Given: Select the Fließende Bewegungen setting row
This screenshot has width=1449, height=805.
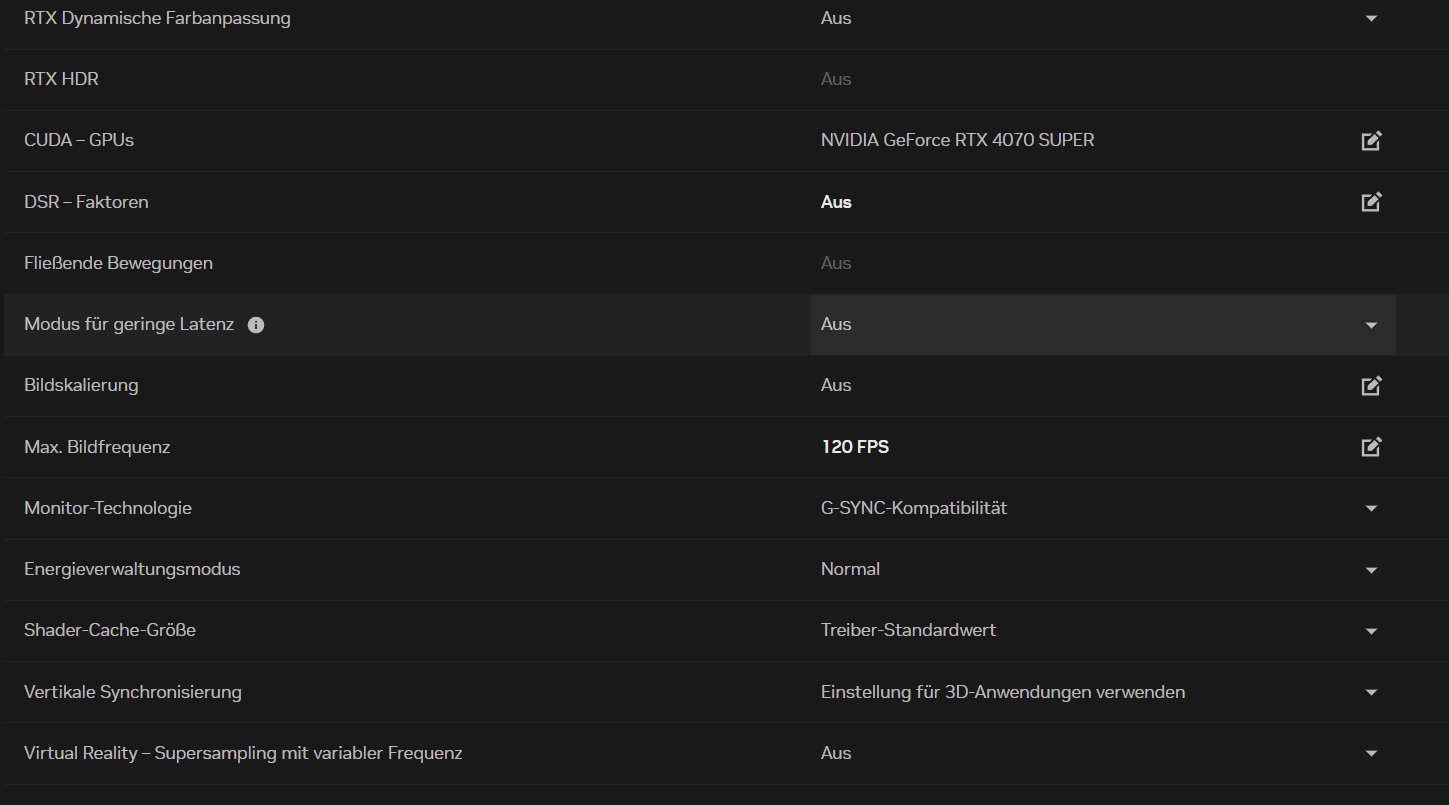Looking at the screenshot, I should (x=118, y=263).
